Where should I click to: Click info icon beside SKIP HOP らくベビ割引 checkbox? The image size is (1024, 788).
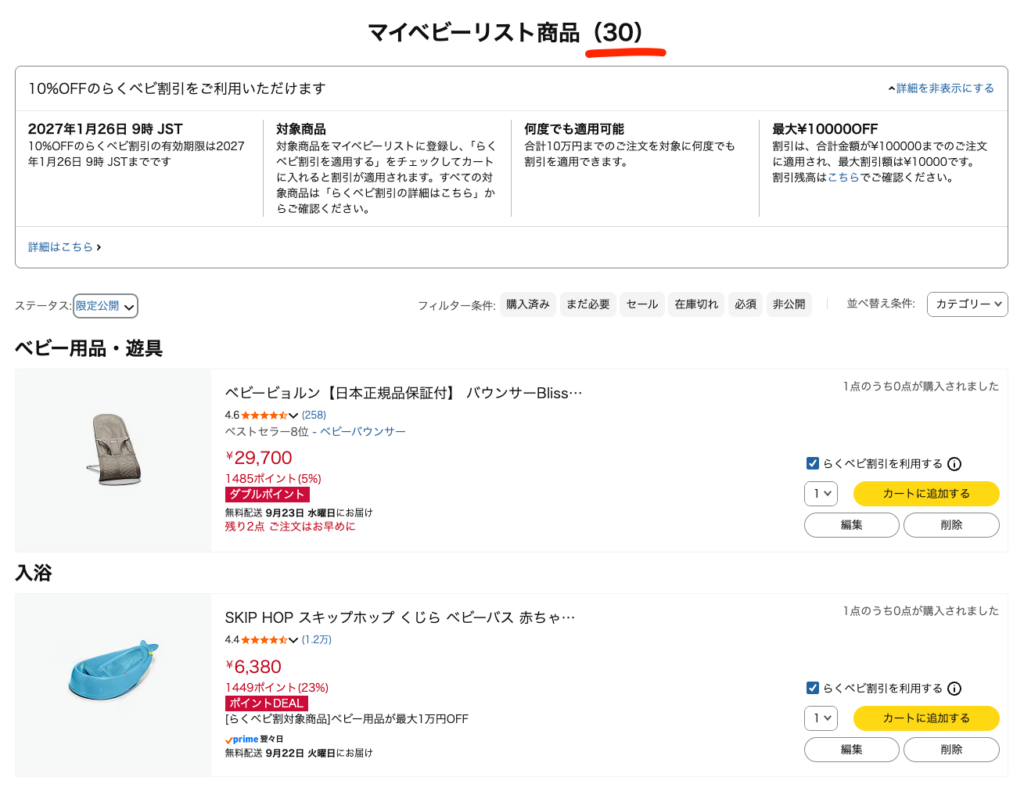click(x=954, y=689)
